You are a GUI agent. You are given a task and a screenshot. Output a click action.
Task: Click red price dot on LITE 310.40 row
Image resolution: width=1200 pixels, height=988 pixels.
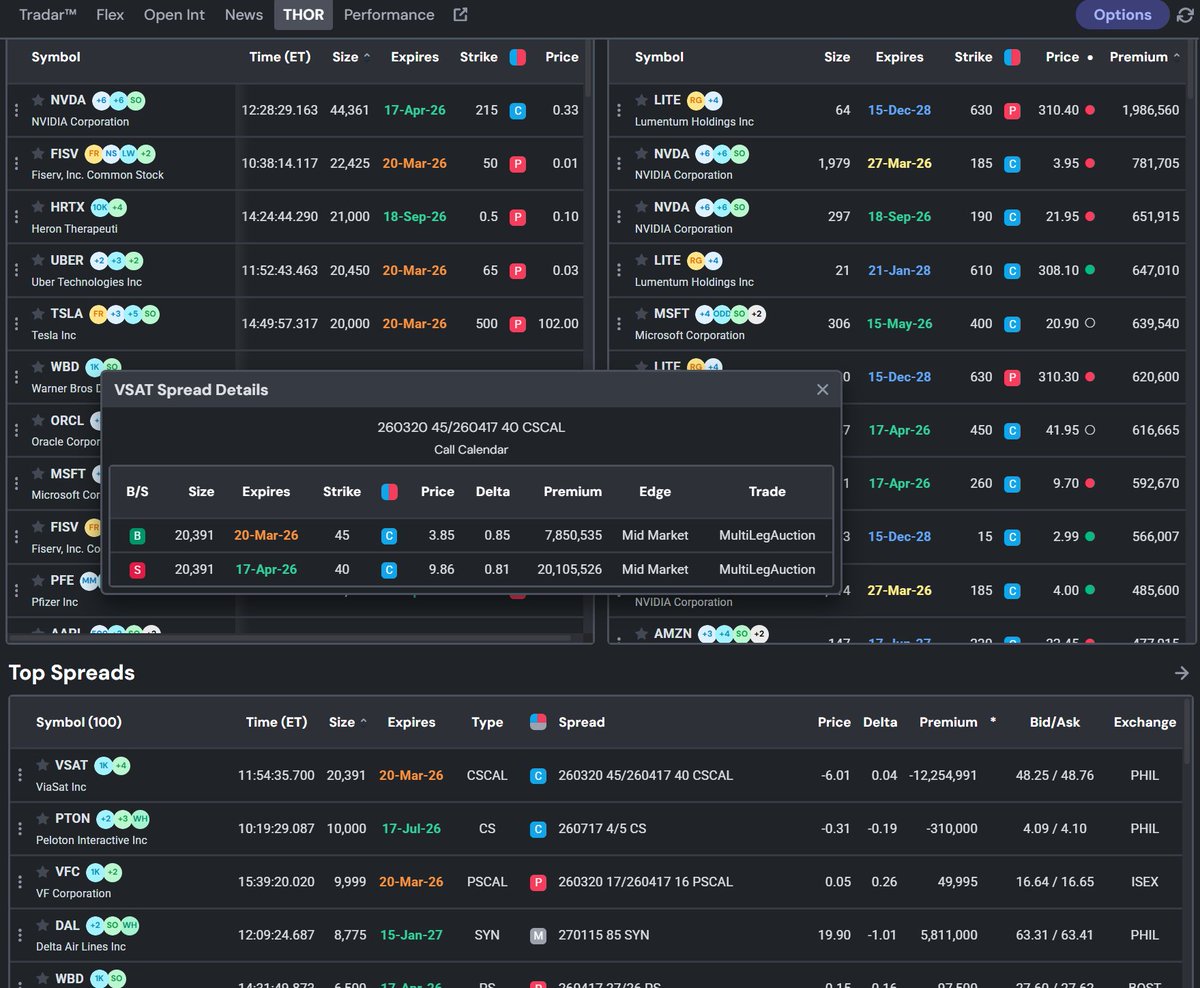coord(1090,110)
